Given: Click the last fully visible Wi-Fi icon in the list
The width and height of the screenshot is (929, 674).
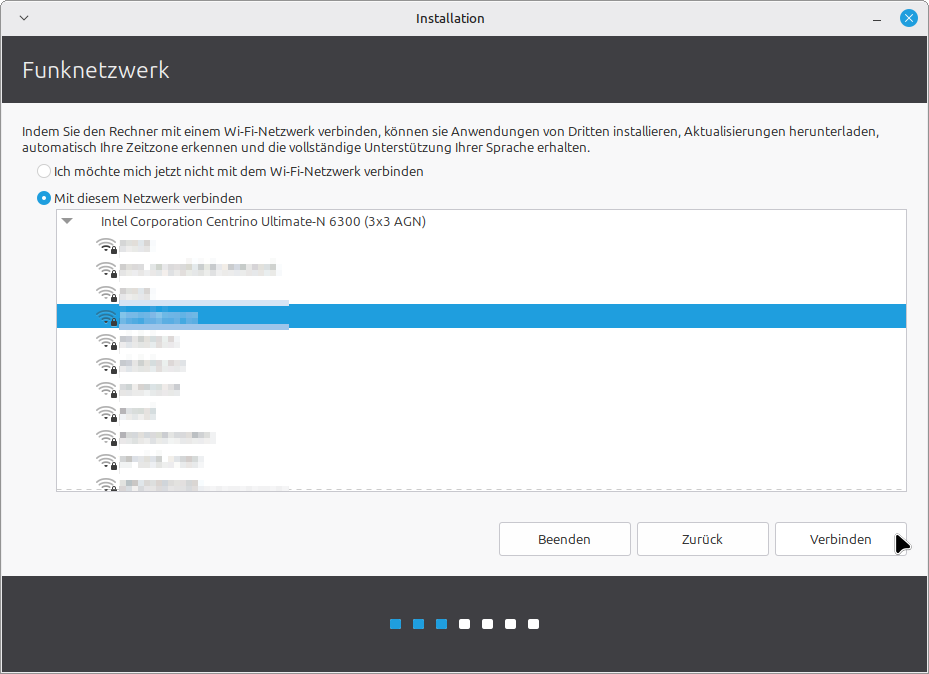Looking at the screenshot, I should pos(106,461).
